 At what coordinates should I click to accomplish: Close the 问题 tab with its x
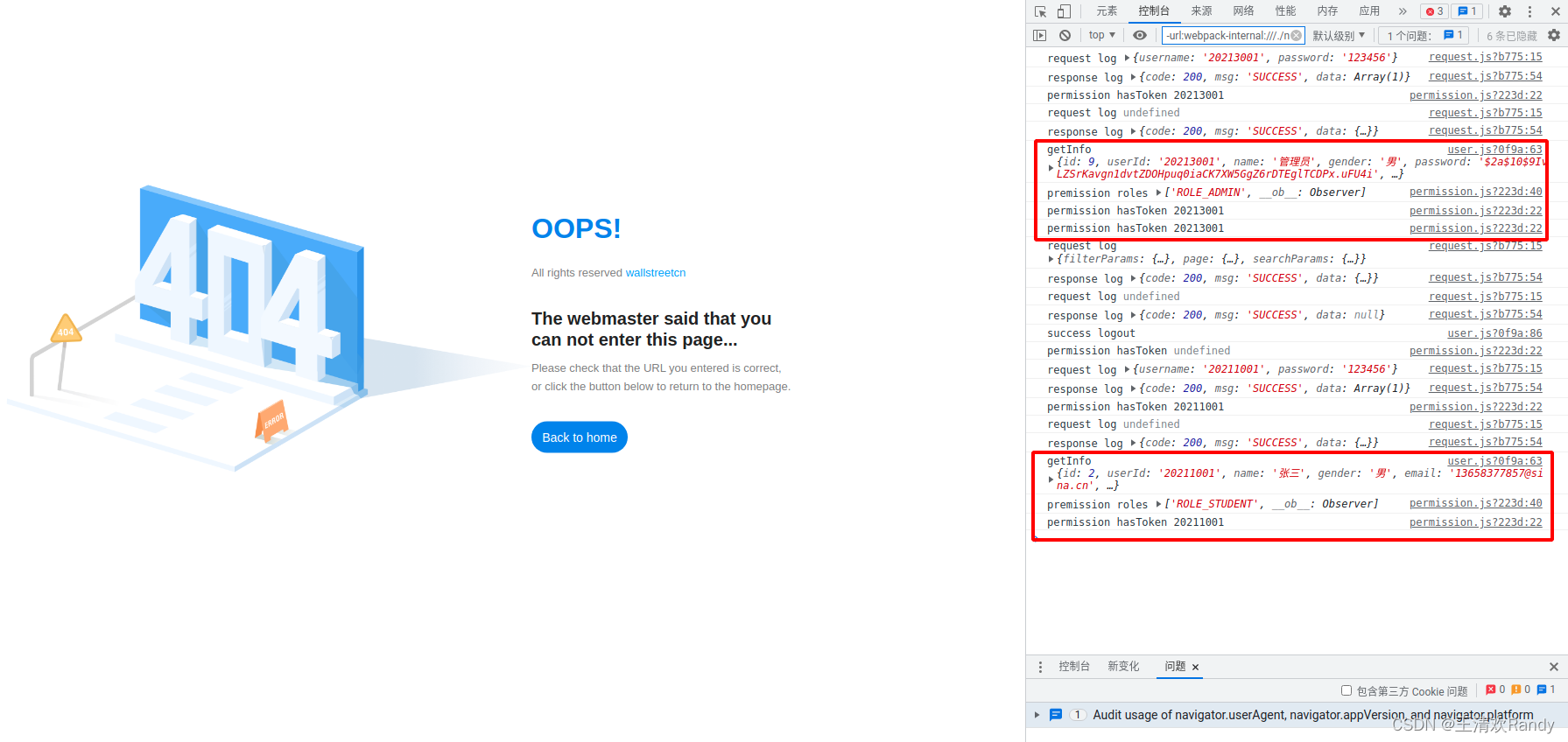click(x=1195, y=668)
